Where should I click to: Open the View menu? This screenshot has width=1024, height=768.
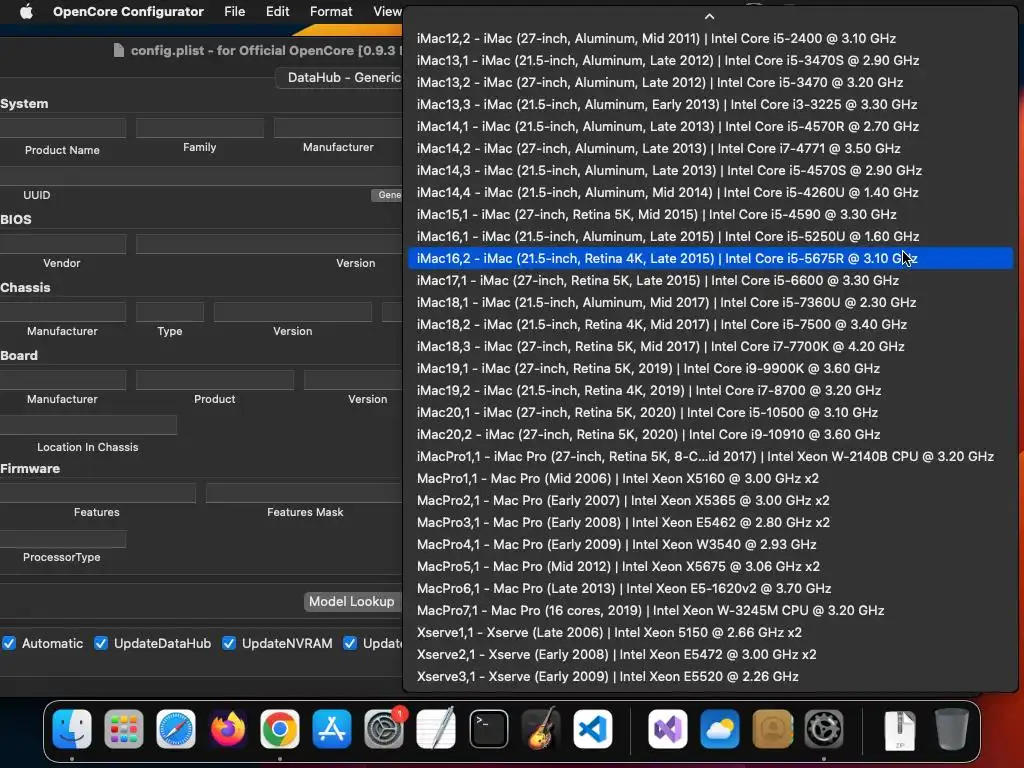click(387, 12)
